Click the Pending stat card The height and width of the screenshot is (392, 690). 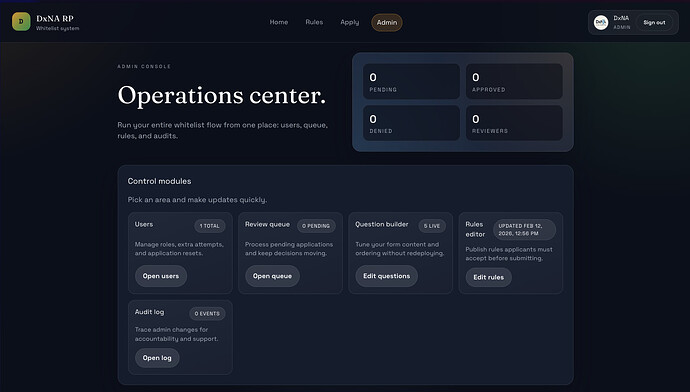(411, 81)
